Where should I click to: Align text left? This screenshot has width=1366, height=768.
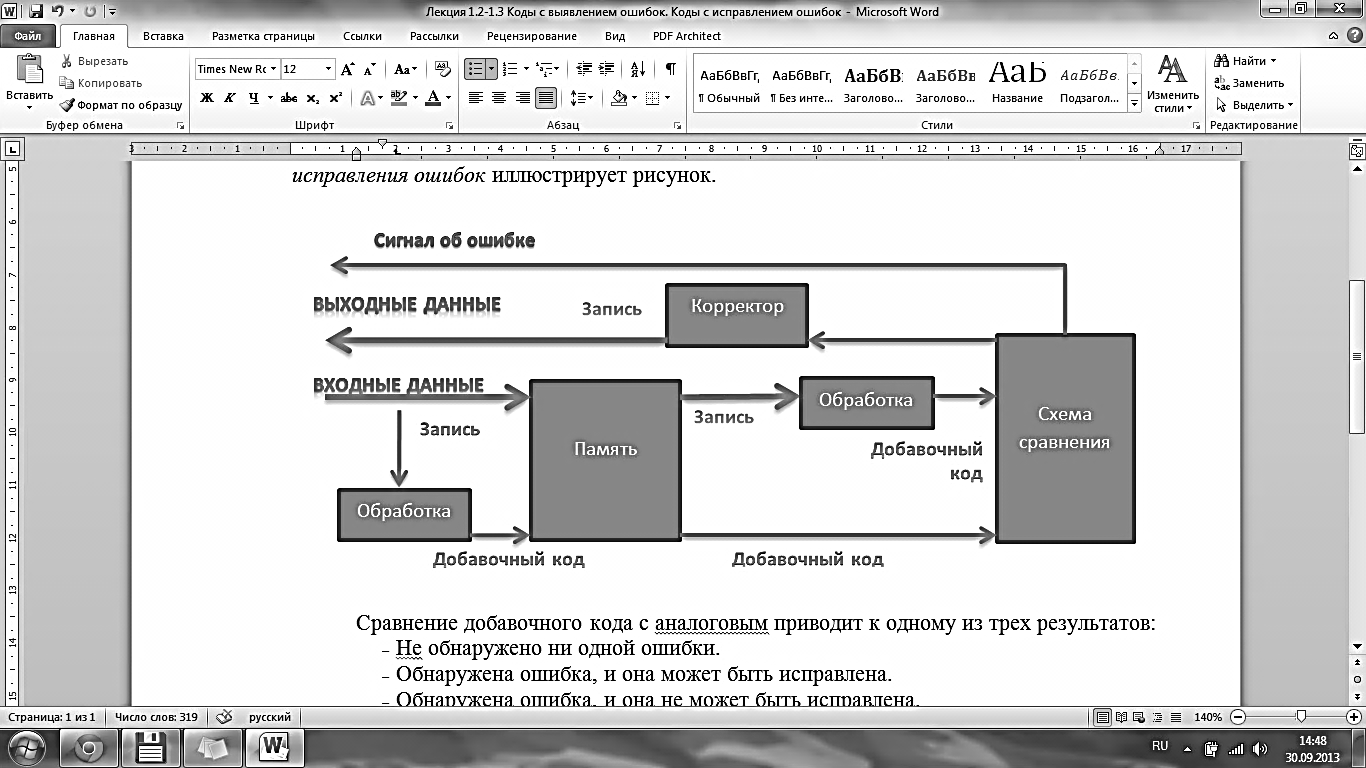click(x=475, y=98)
